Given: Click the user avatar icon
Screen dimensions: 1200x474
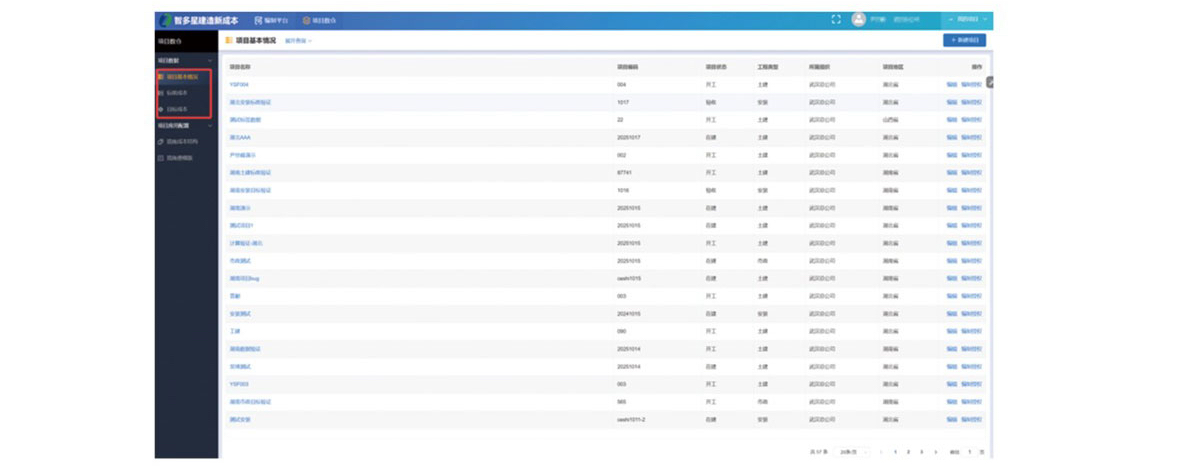Looking at the screenshot, I should tap(858, 19).
